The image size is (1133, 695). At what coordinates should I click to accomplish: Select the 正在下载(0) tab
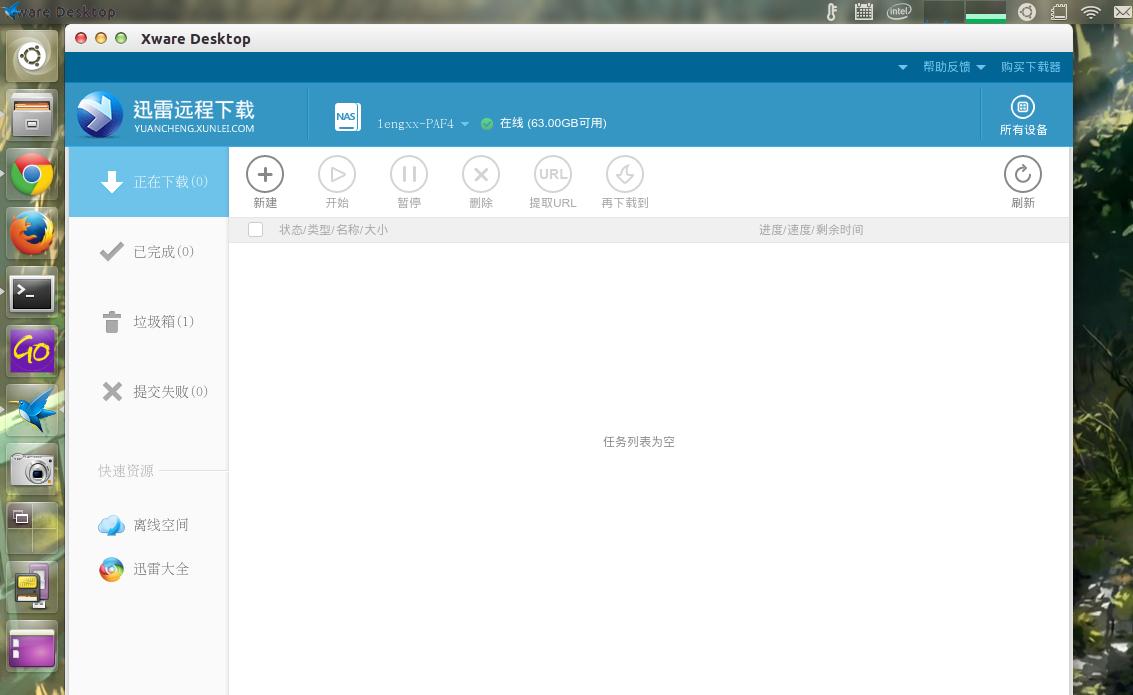148,181
